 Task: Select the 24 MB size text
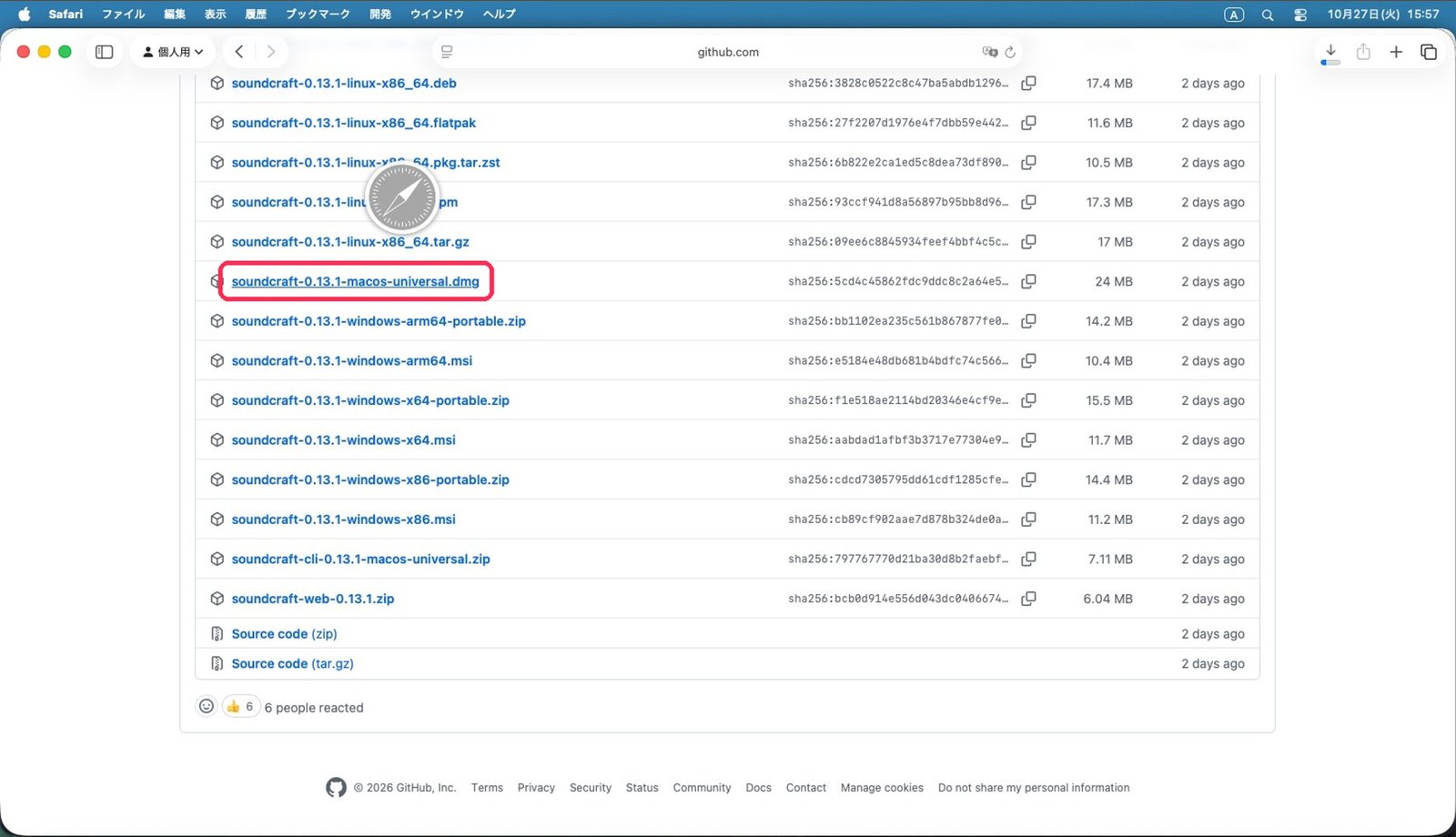pos(1114,281)
